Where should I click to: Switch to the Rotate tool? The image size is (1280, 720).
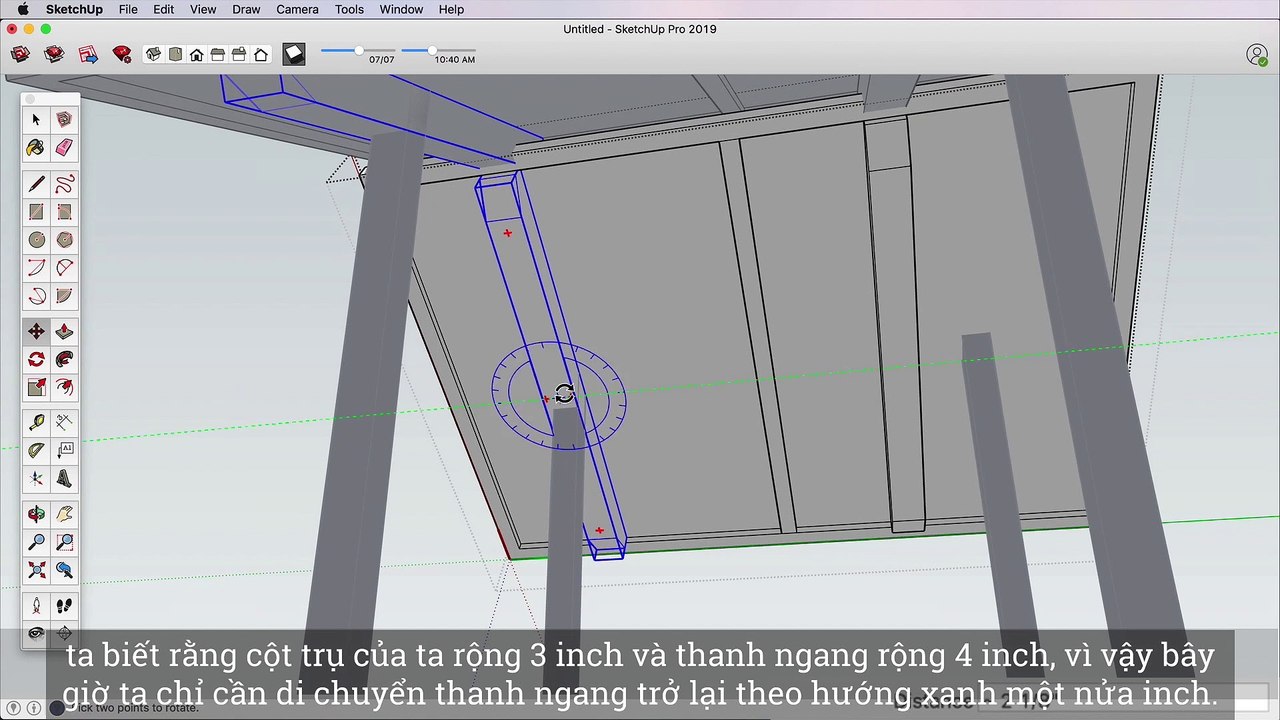coord(36,359)
